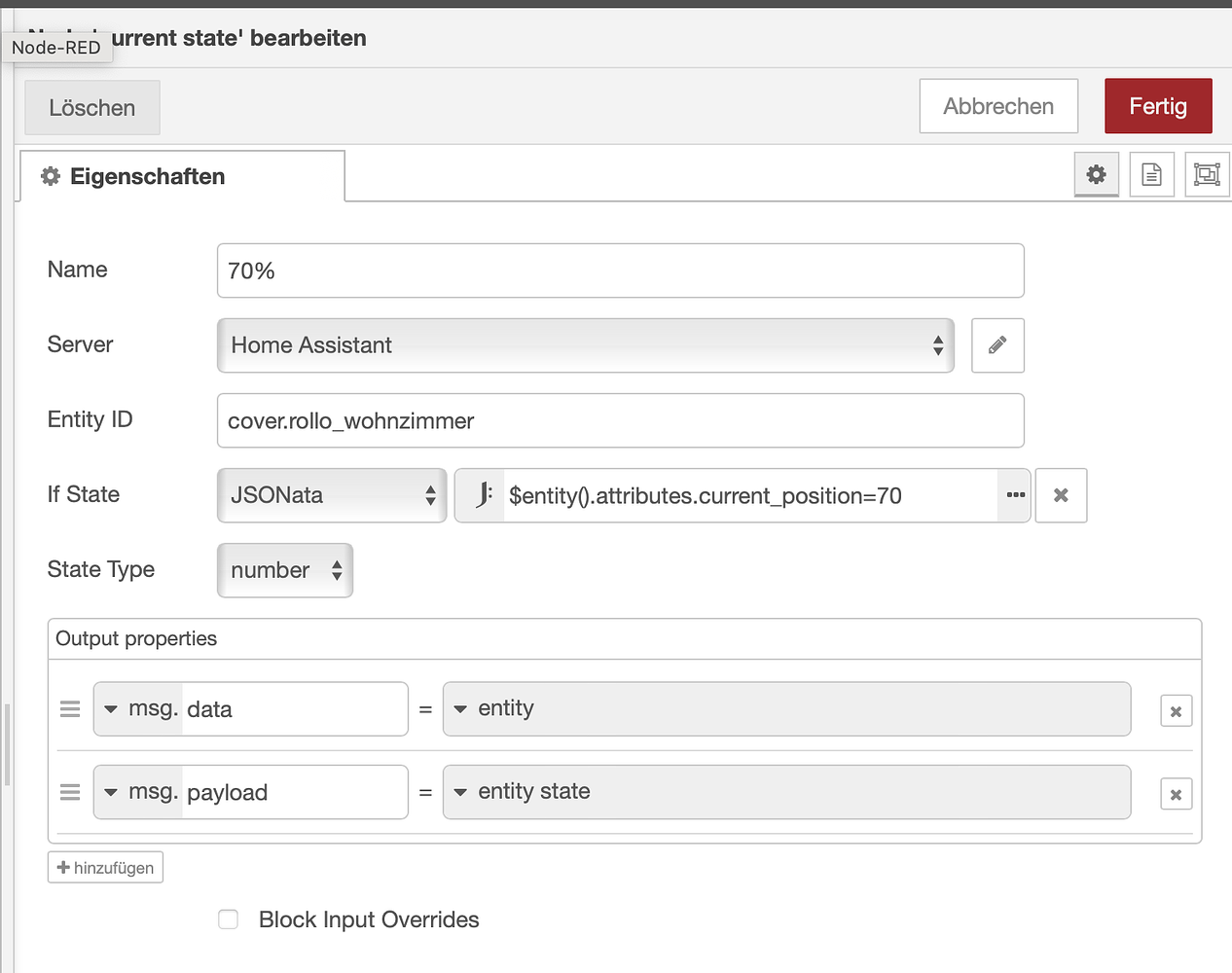Open the State Type dropdown
This screenshot has width=1232, height=973.
tap(284, 570)
